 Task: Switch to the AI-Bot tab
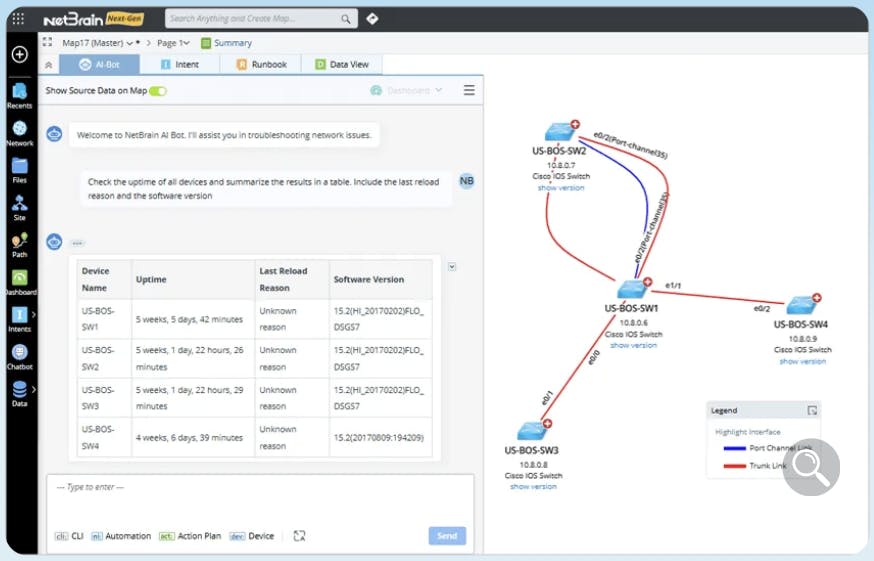pyautogui.click(x=99, y=65)
